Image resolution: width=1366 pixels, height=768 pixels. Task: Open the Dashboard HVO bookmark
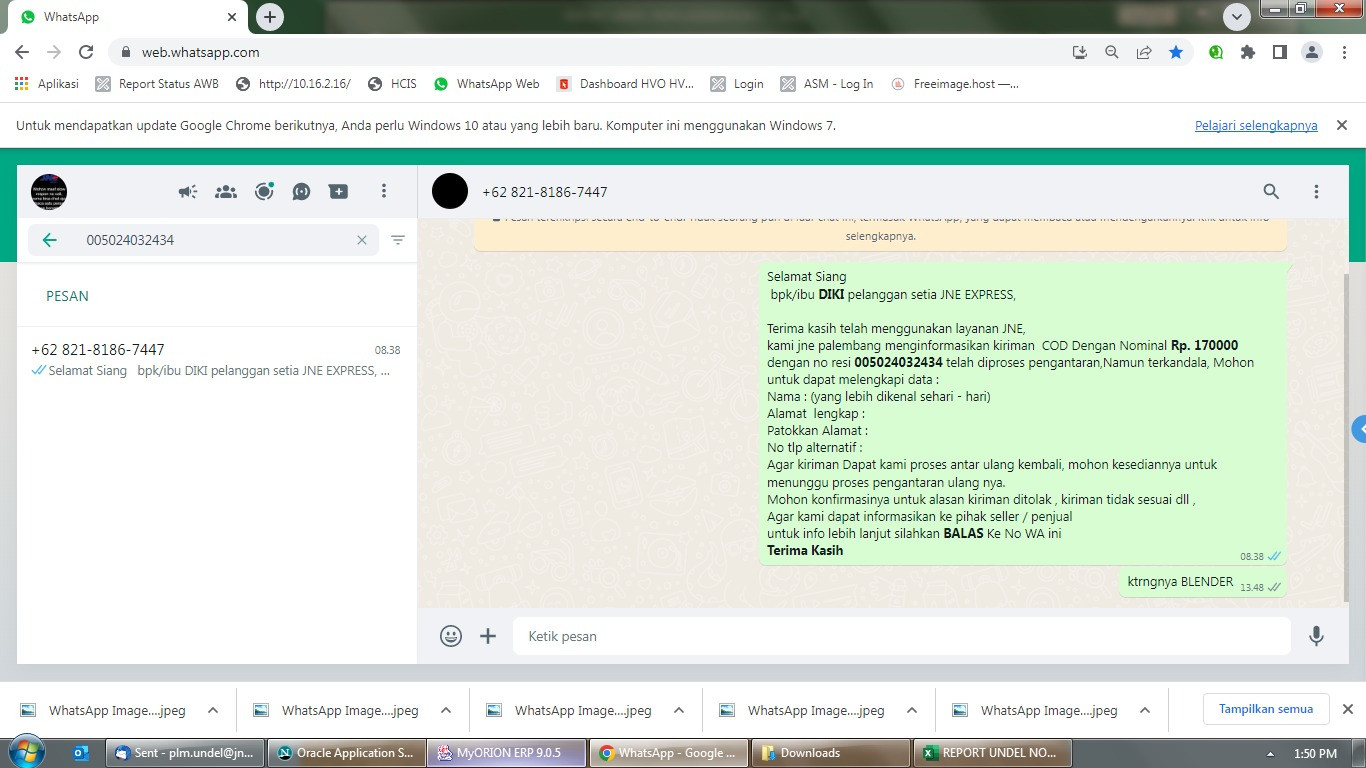pos(625,84)
